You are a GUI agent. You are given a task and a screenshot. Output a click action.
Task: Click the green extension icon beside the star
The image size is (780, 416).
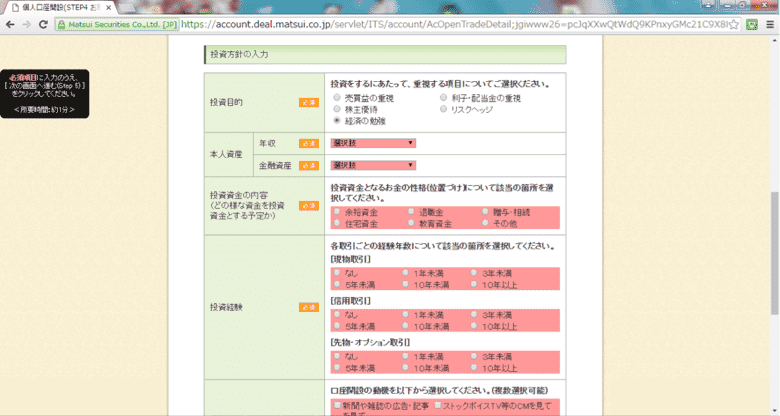pyautogui.click(x=752, y=24)
